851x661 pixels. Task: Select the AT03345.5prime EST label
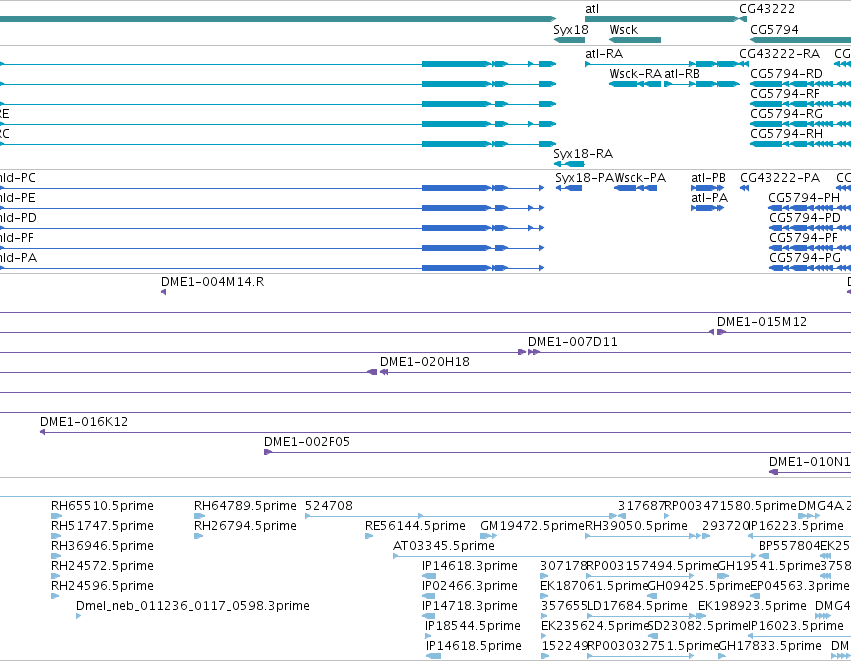click(444, 546)
